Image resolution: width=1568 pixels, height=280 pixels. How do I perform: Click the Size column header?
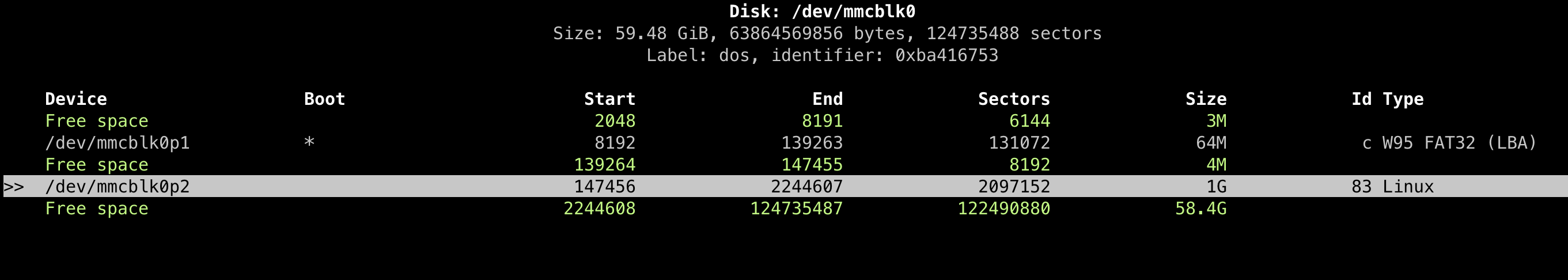1206,99
